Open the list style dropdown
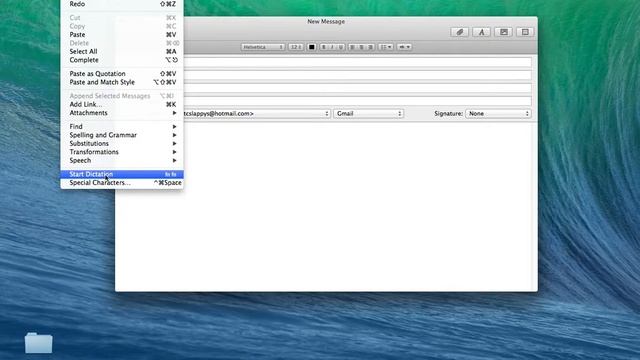 click(386, 47)
